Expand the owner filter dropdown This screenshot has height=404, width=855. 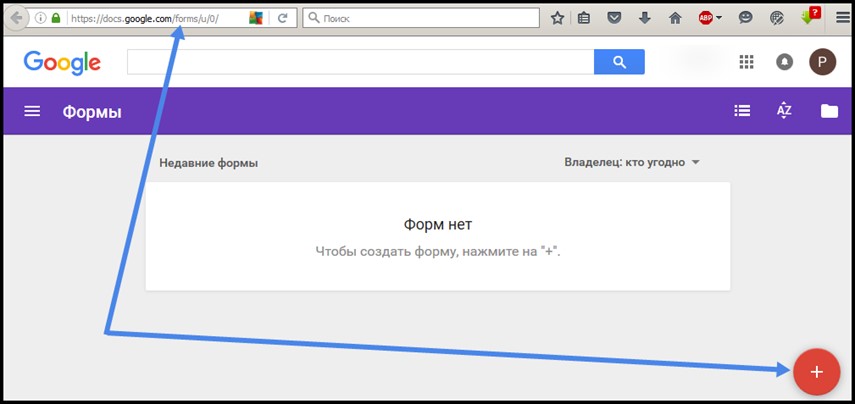[x=632, y=163]
